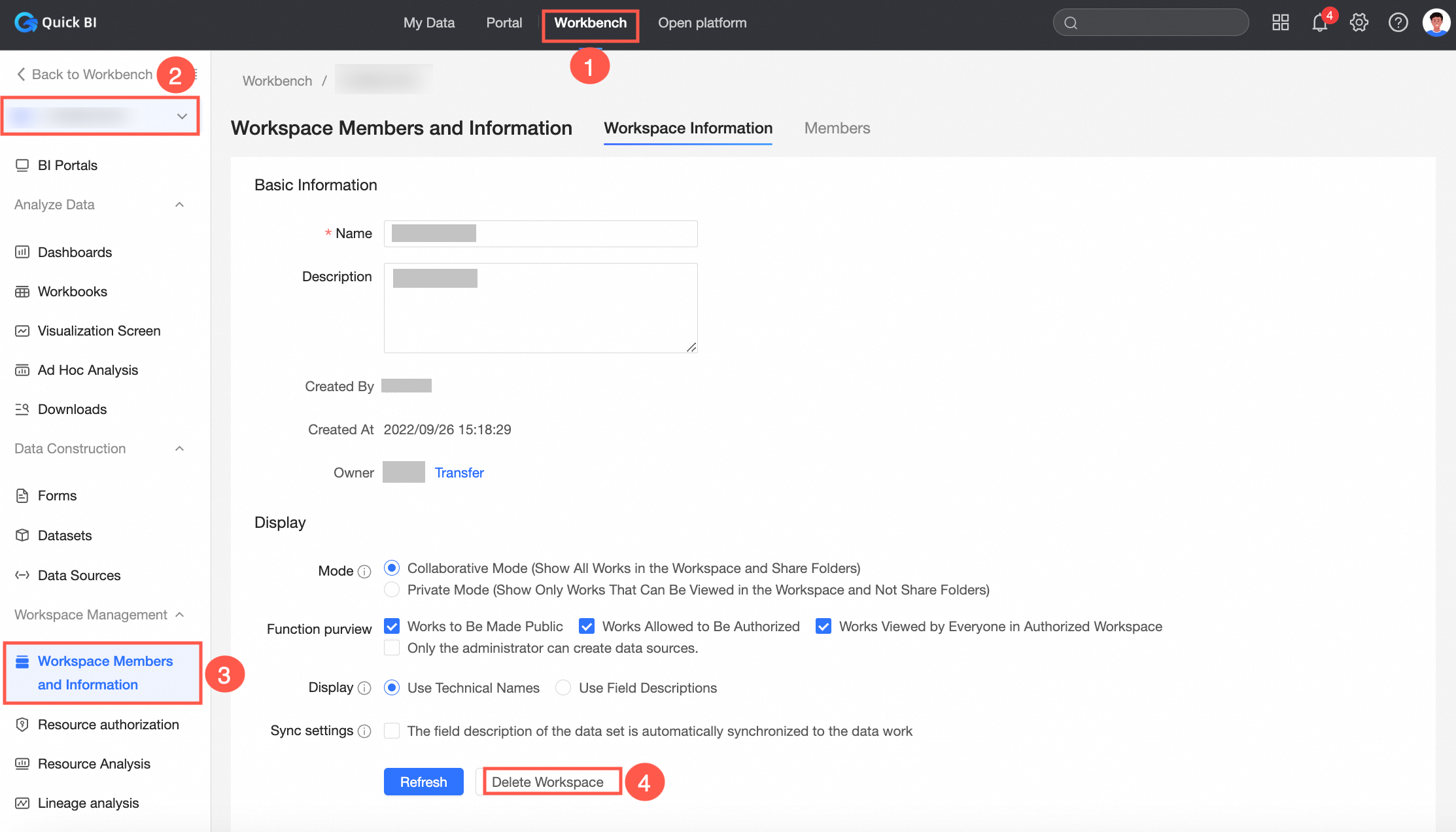Open the help question mark icon
1456x832 pixels.
[1398, 23]
